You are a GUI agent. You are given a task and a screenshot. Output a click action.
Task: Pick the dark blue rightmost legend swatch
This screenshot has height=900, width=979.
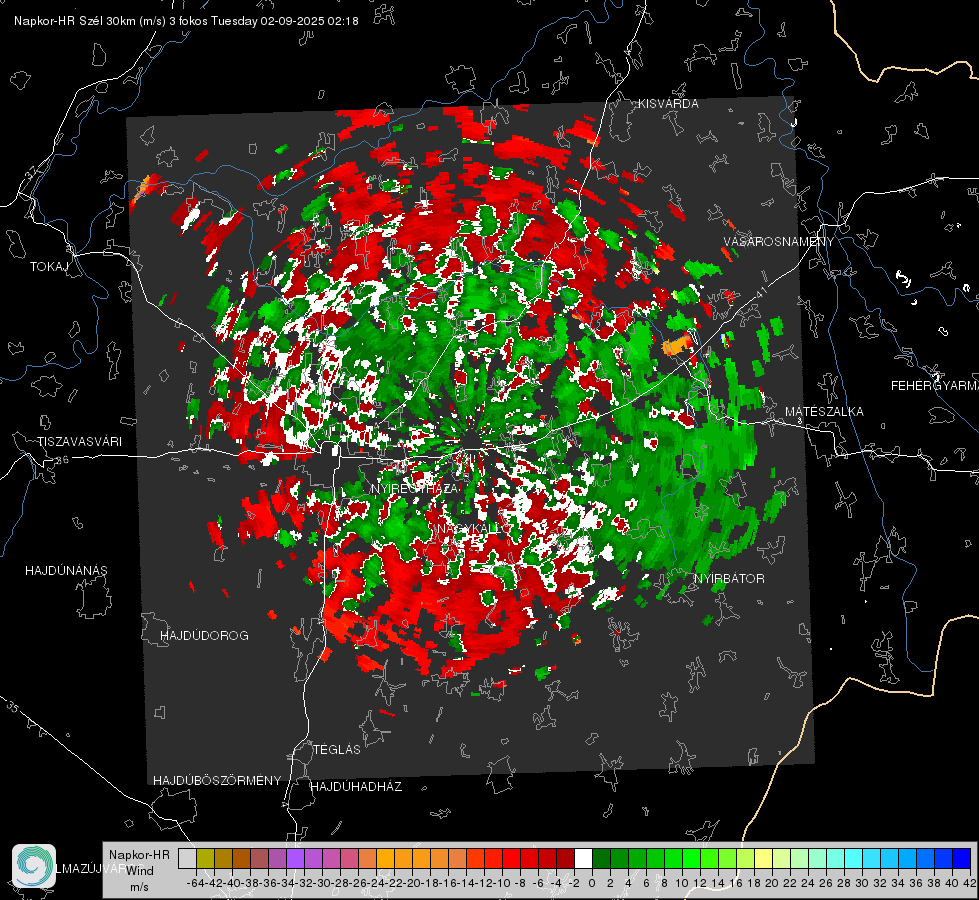962,858
